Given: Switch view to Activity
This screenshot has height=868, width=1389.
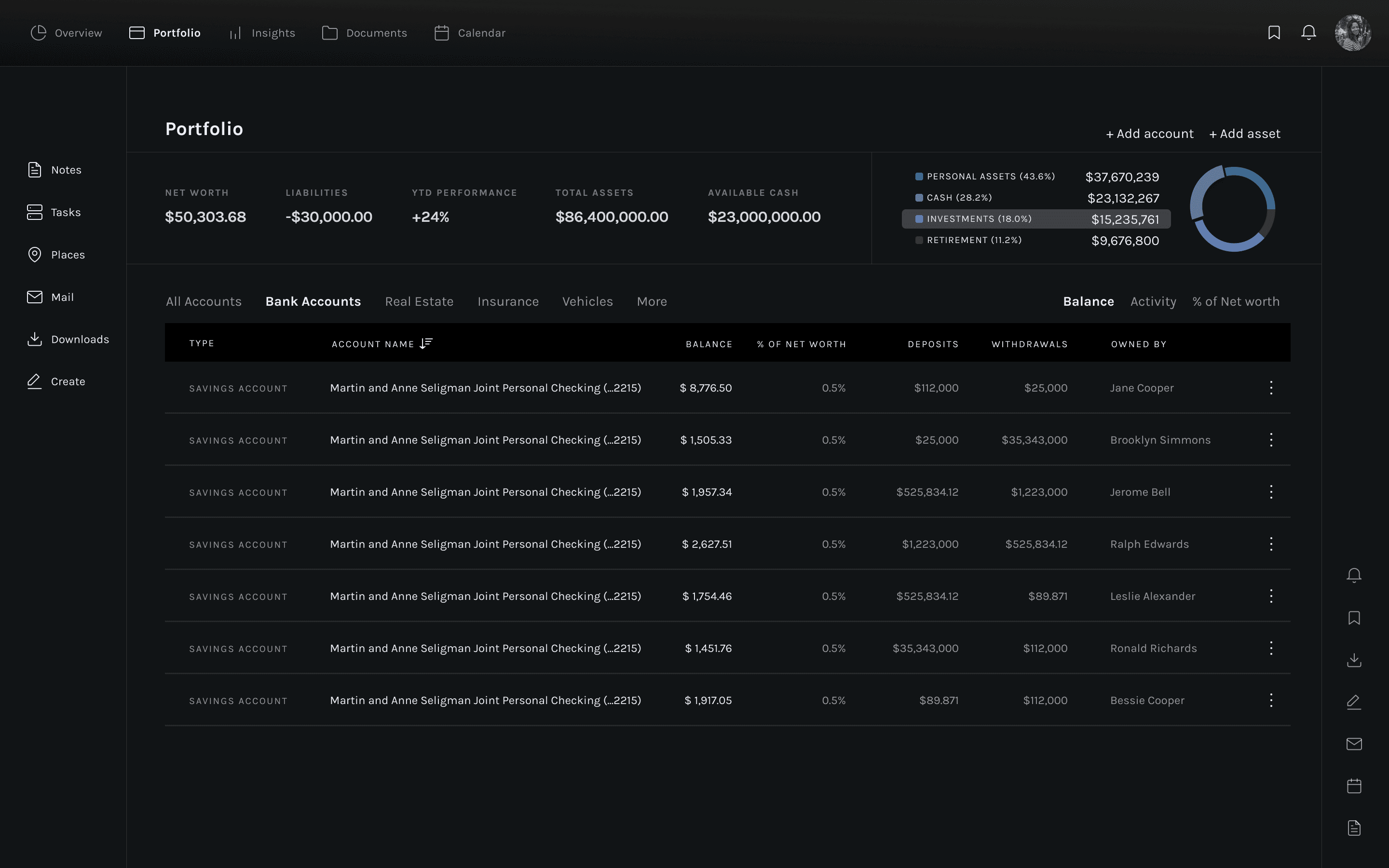Looking at the screenshot, I should 1153,301.
